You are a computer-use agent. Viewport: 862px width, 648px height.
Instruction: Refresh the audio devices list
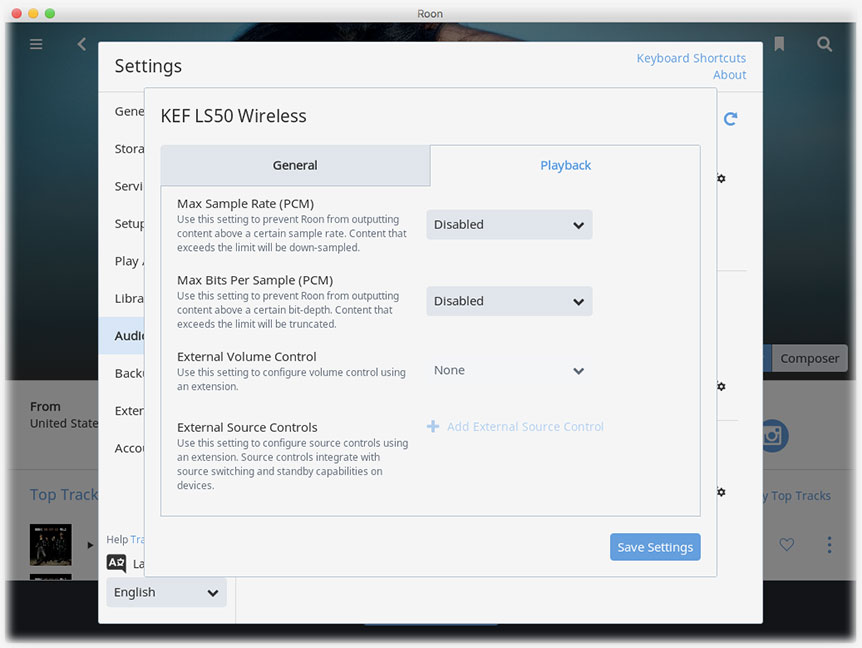(x=730, y=119)
